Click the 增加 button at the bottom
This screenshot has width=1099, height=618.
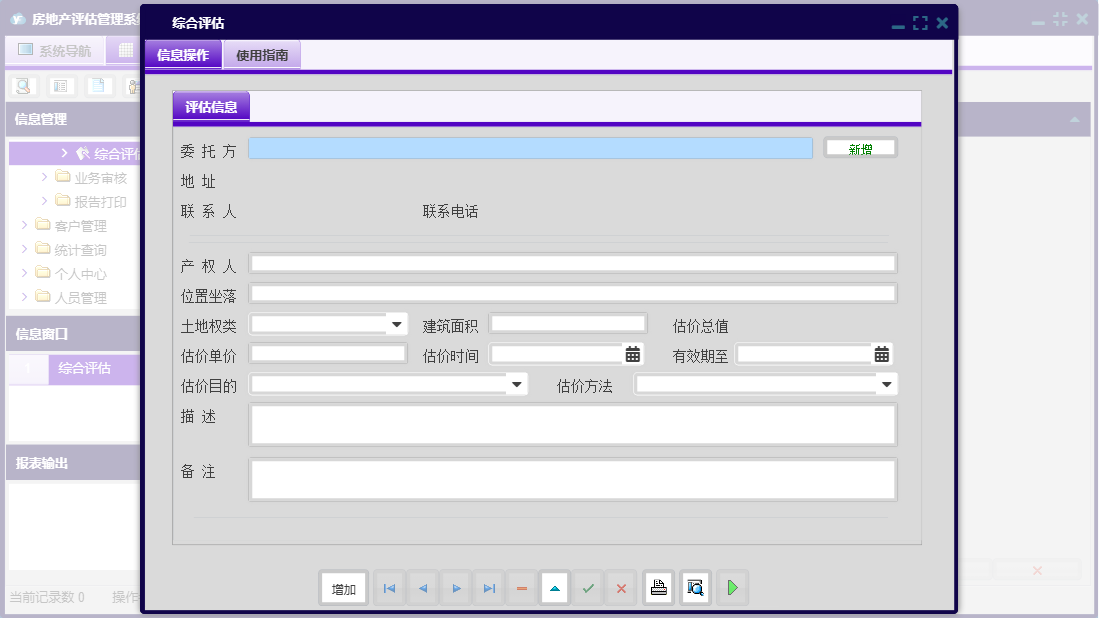click(x=343, y=588)
